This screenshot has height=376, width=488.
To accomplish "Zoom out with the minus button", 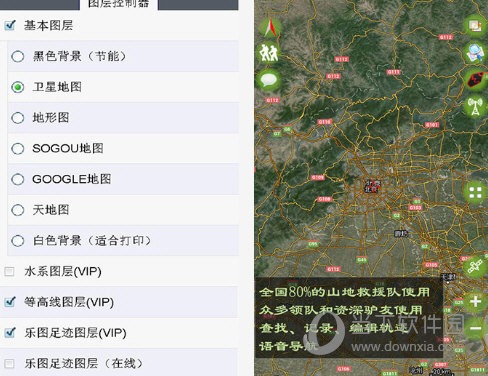I will click(476, 328).
